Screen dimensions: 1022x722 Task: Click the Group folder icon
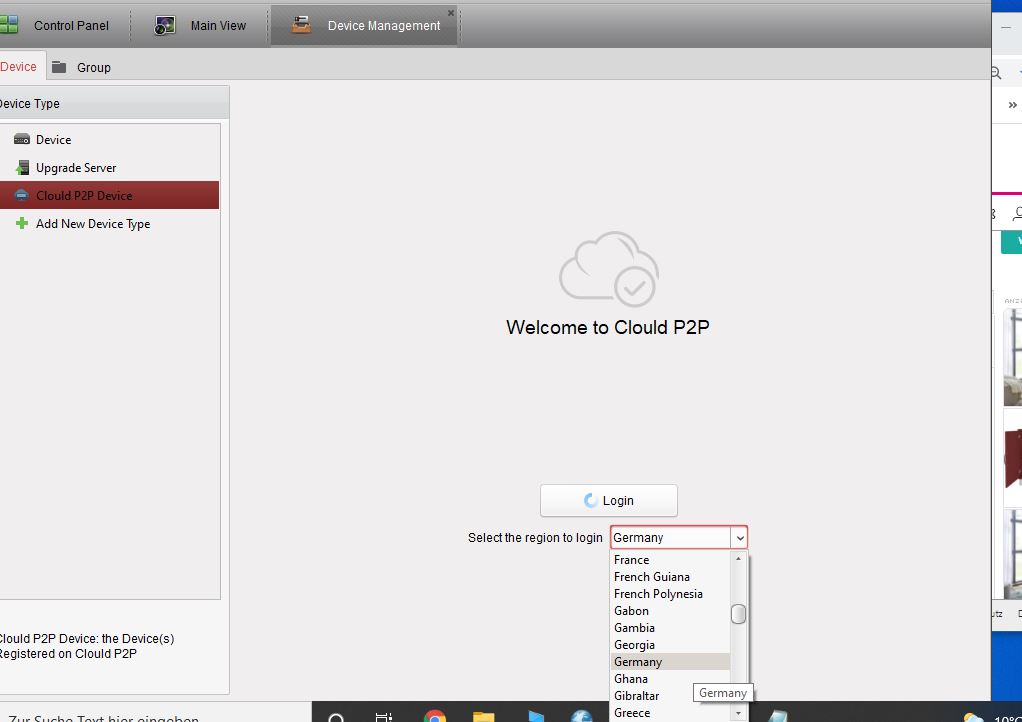coord(59,67)
